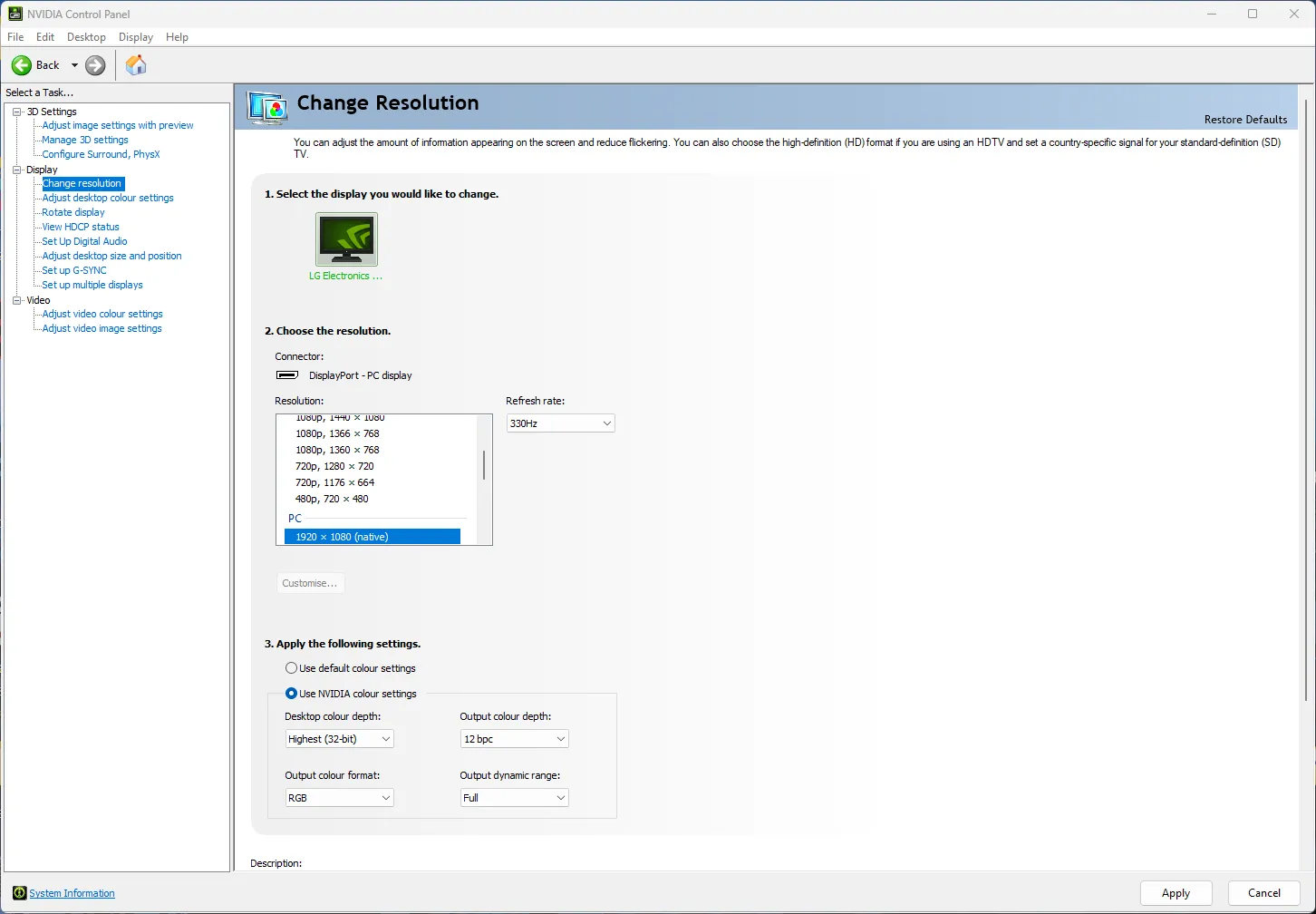Viewport: 1316px width, 914px height.
Task: Open the Desktop menu
Action: coord(86,37)
